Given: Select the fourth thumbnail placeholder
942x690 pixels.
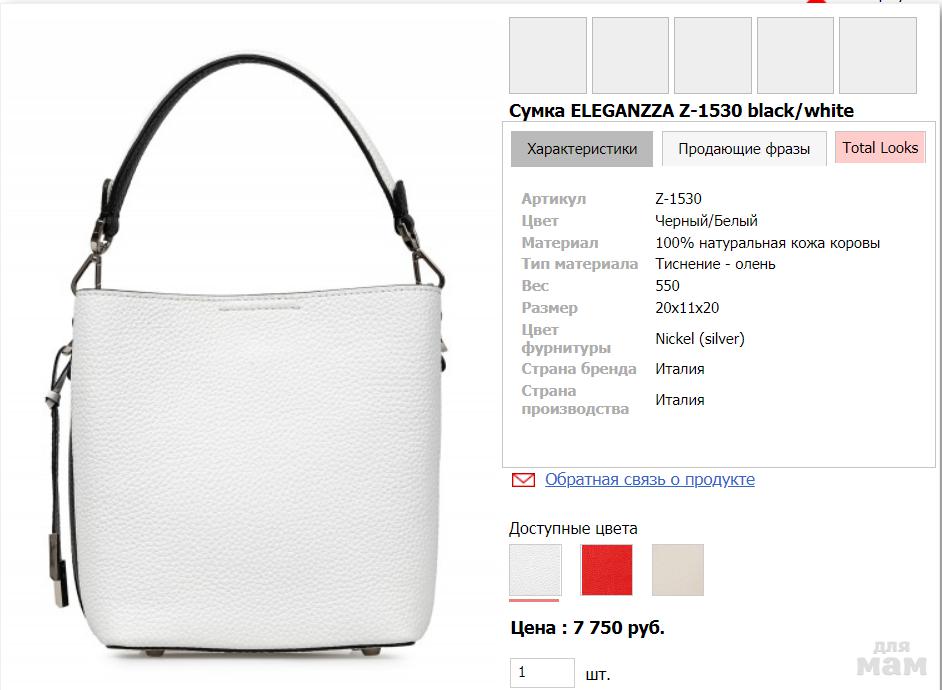Looking at the screenshot, I should 795,55.
